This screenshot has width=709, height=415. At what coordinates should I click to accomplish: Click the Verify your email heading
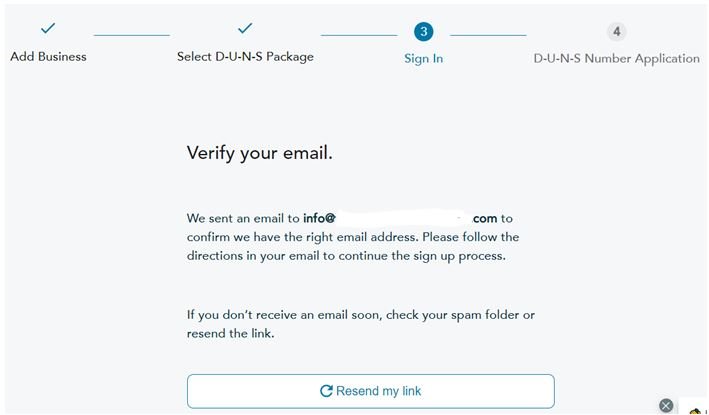pos(259,153)
